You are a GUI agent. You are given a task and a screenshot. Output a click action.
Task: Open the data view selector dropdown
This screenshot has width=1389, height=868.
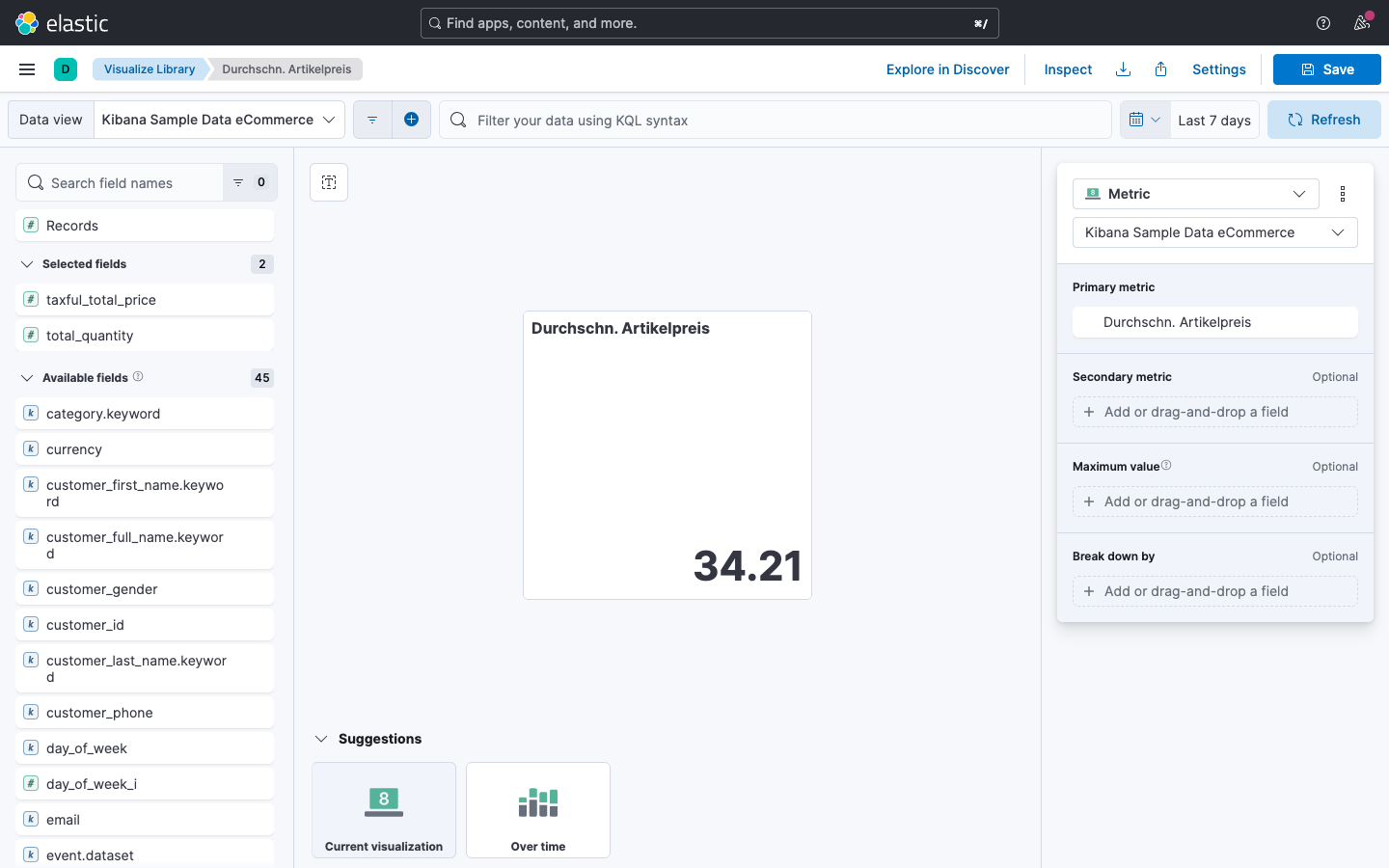click(x=219, y=120)
